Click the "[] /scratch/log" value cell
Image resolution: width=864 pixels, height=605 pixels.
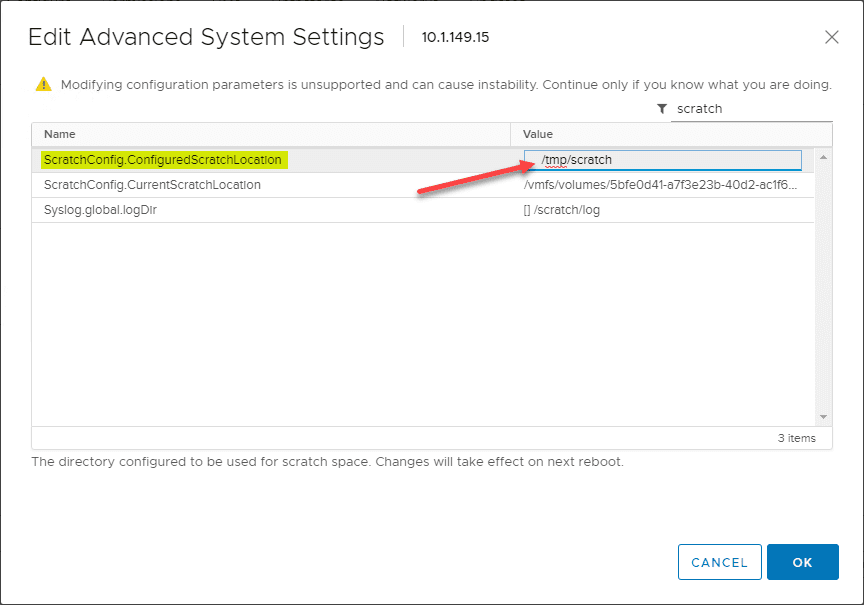click(x=562, y=210)
